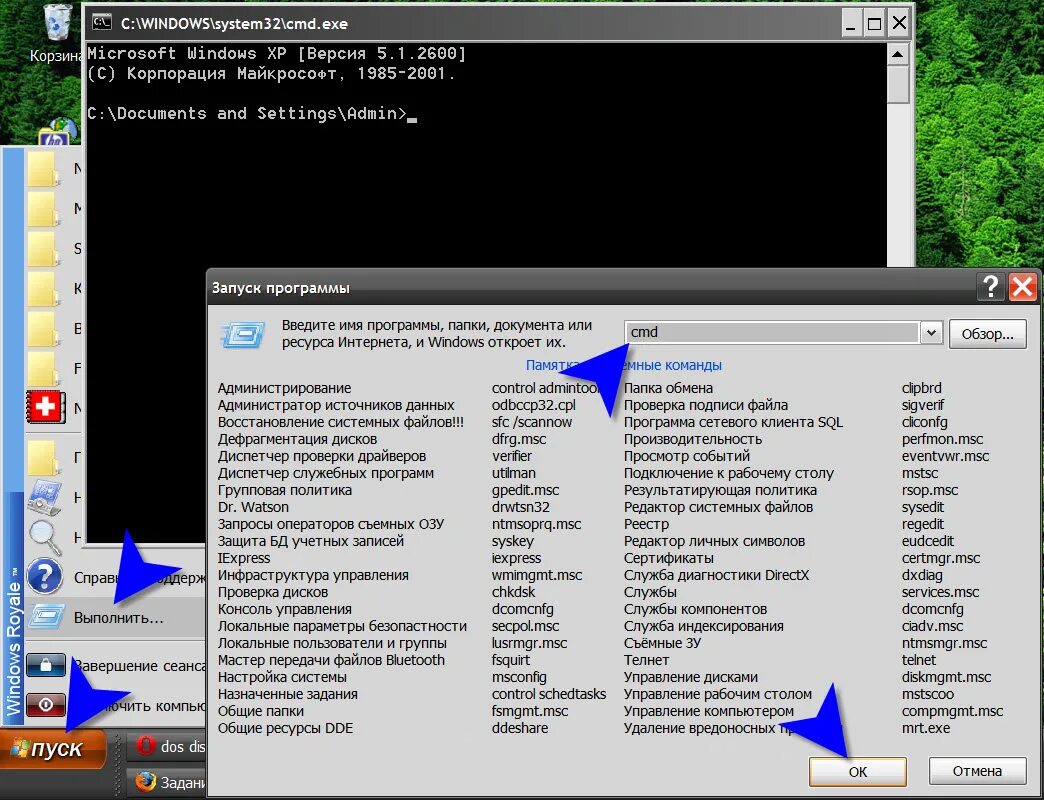Click the row 'Dr. Watson'
Viewport: 1044px width, 800px height.
(x=253, y=507)
